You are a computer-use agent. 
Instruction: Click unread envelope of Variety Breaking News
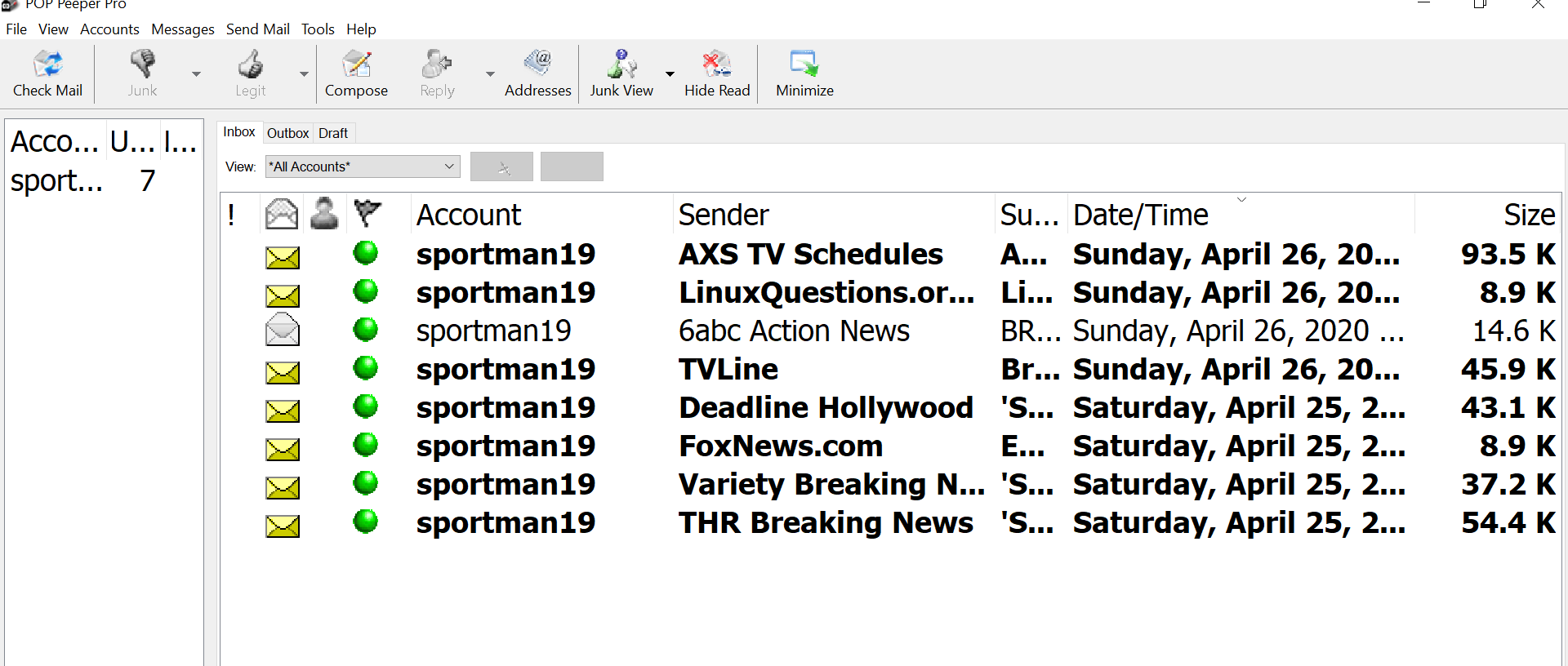click(x=283, y=487)
